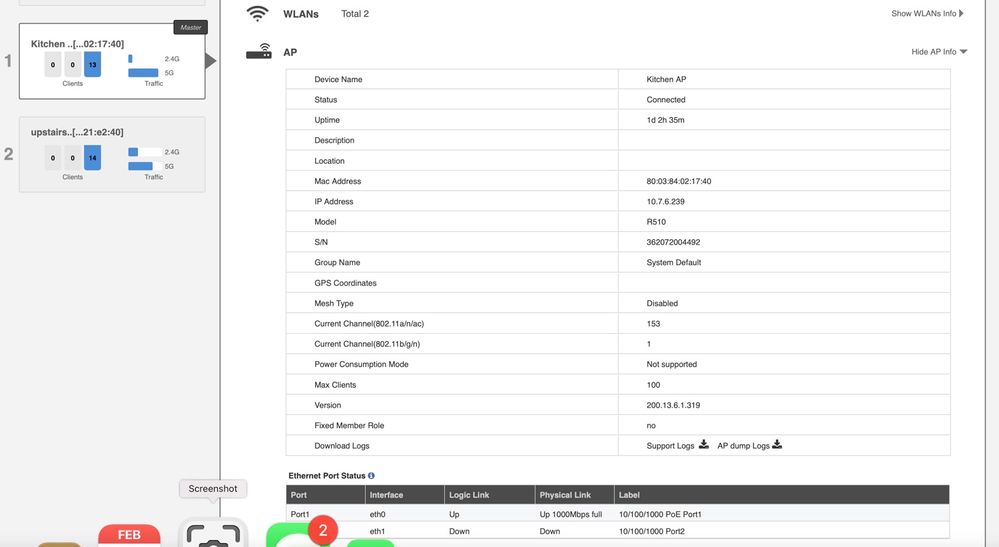The height and width of the screenshot is (547, 999).
Task: Select the upstairs AP card
Action: tap(111, 154)
